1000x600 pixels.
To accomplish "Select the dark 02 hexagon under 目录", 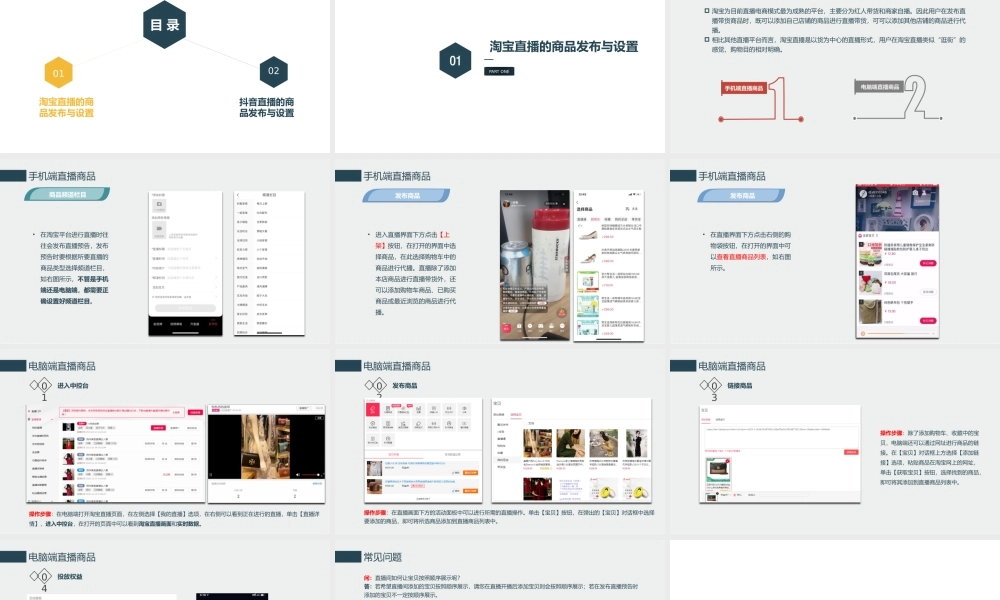I will coord(273,72).
